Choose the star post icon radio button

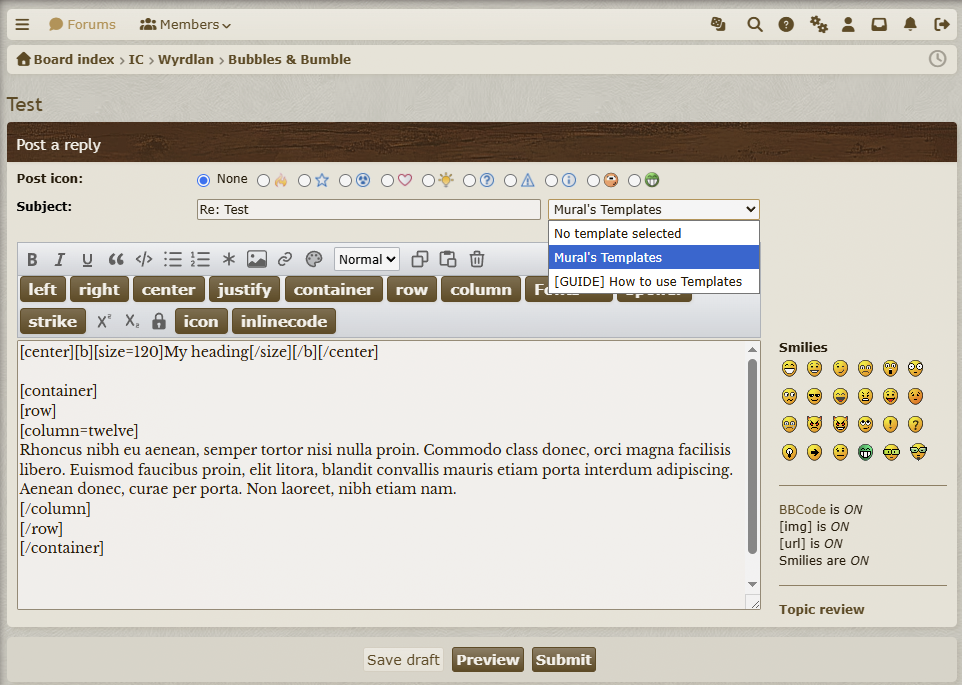pyautogui.click(x=304, y=181)
